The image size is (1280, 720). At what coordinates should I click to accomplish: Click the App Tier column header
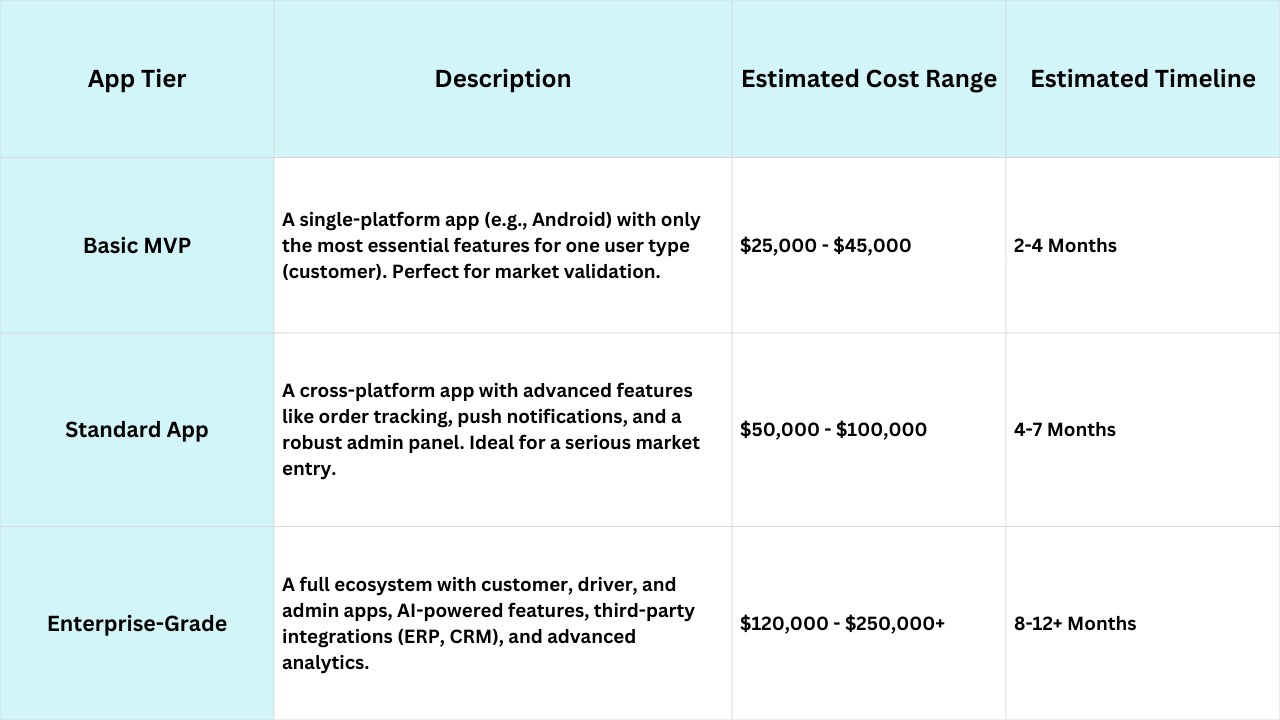click(137, 79)
